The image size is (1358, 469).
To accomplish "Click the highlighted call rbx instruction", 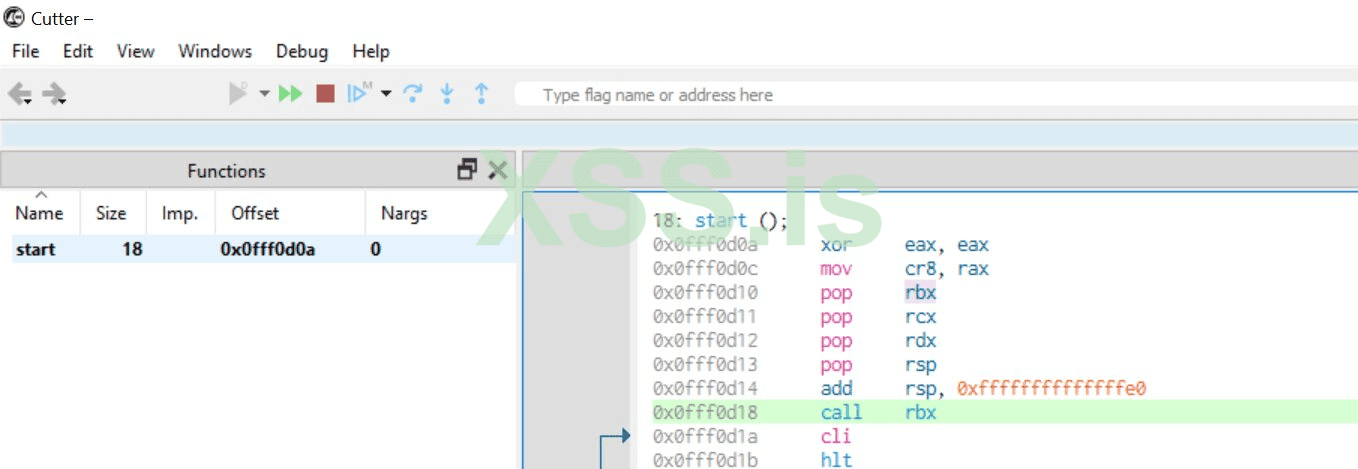I will pyautogui.click(x=1003, y=412).
